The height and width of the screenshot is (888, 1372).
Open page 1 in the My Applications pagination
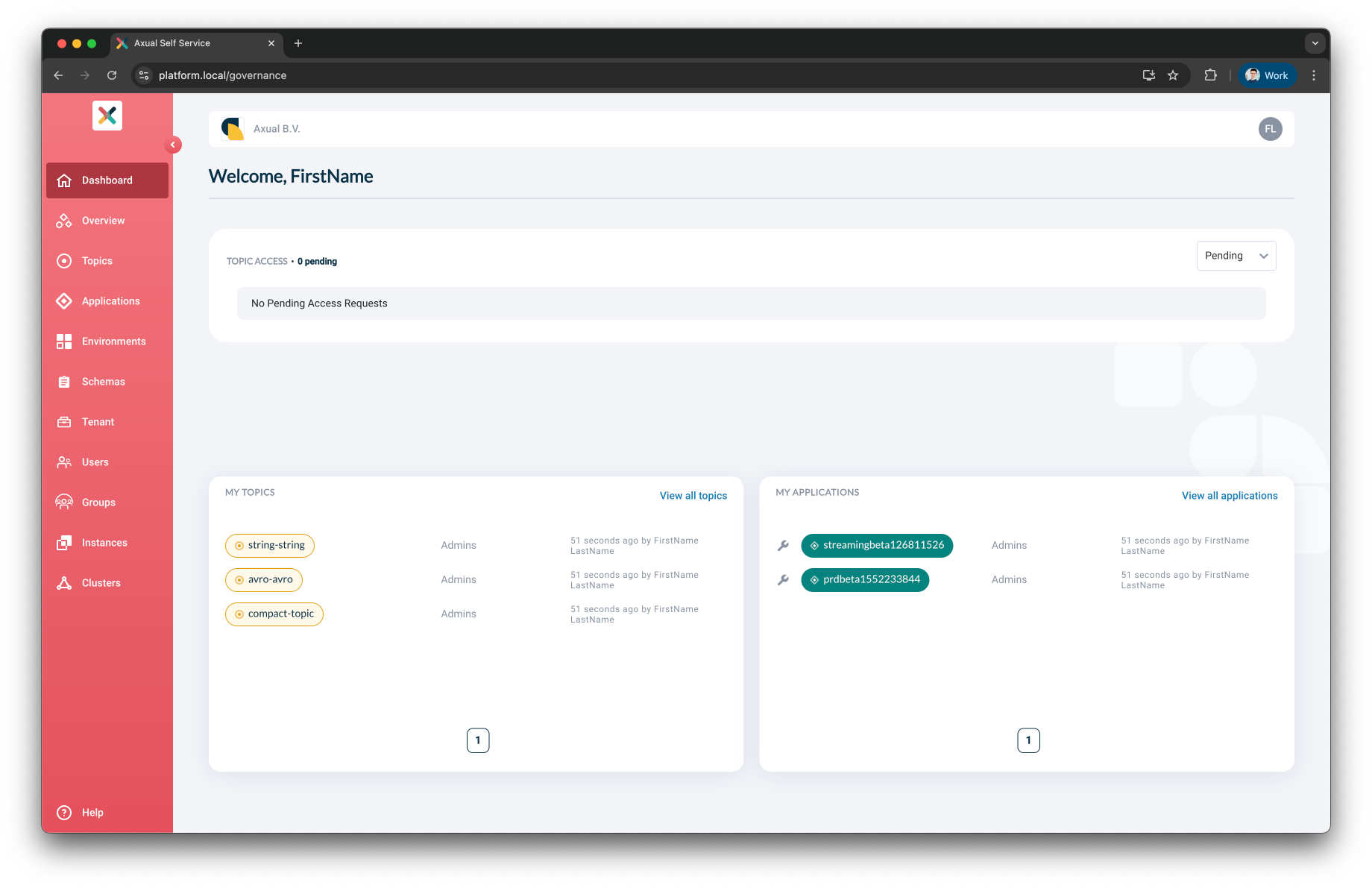click(1028, 740)
